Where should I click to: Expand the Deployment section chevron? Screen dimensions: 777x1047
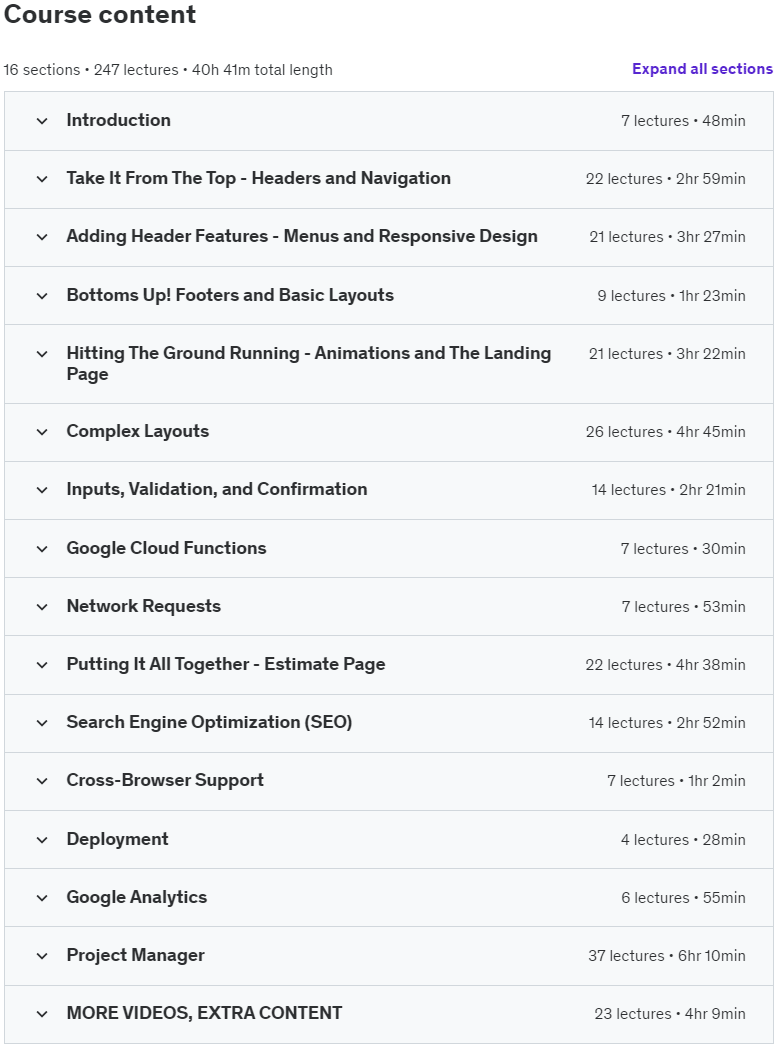pyautogui.click(x=42, y=840)
